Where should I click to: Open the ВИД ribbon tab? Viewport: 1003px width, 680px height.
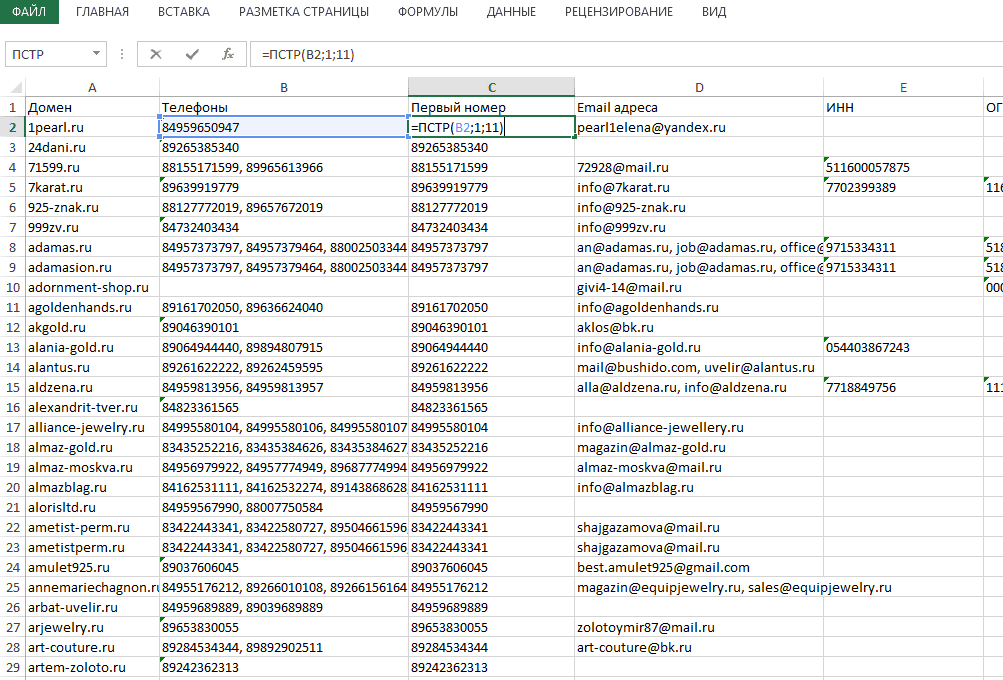[x=714, y=12]
